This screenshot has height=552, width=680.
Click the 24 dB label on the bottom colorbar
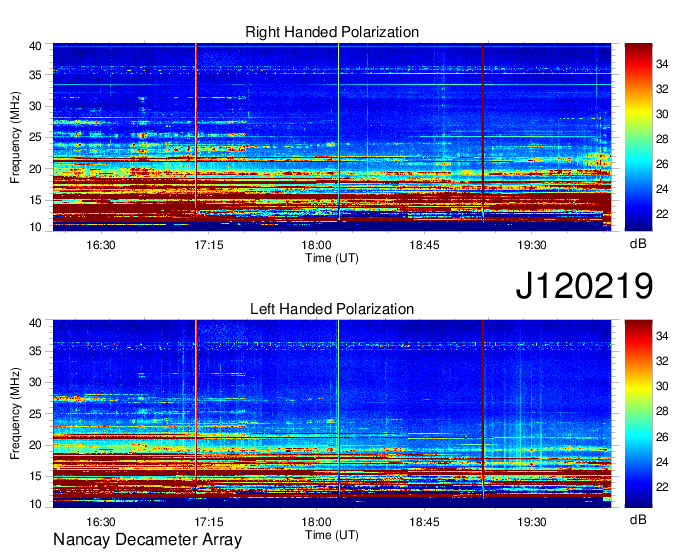[662, 462]
